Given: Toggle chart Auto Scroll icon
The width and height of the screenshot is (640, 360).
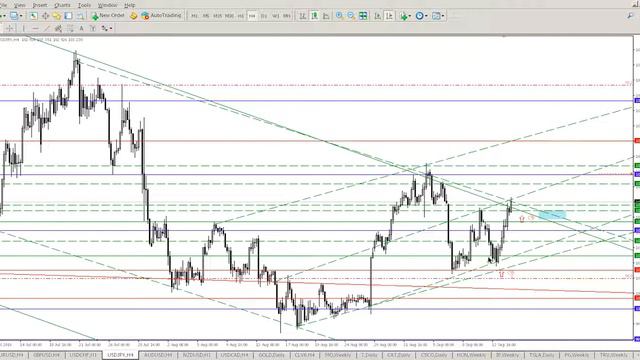Looking at the screenshot, I should click(378, 16).
